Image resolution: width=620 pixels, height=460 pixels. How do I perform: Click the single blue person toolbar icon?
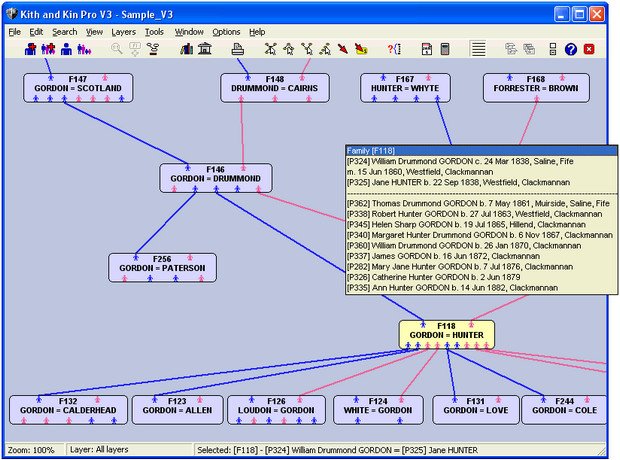[66, 49]
